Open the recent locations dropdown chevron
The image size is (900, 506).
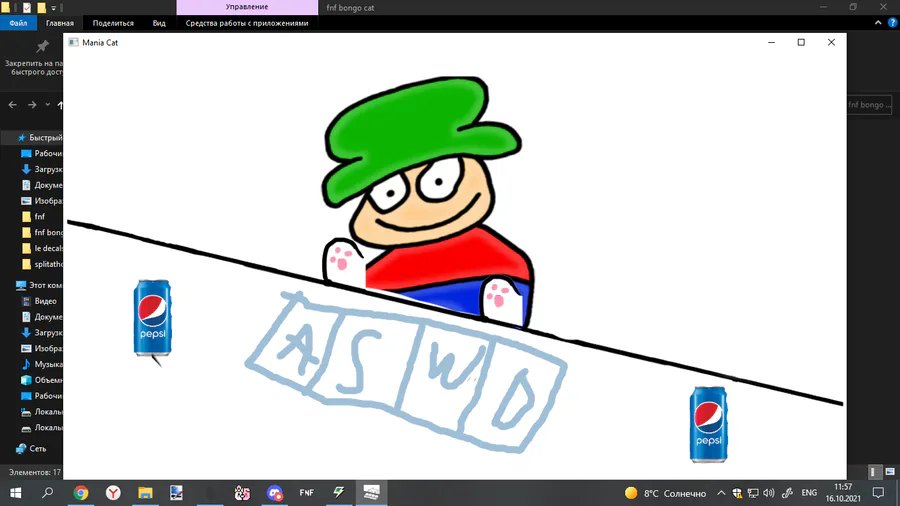coord(48,104)
